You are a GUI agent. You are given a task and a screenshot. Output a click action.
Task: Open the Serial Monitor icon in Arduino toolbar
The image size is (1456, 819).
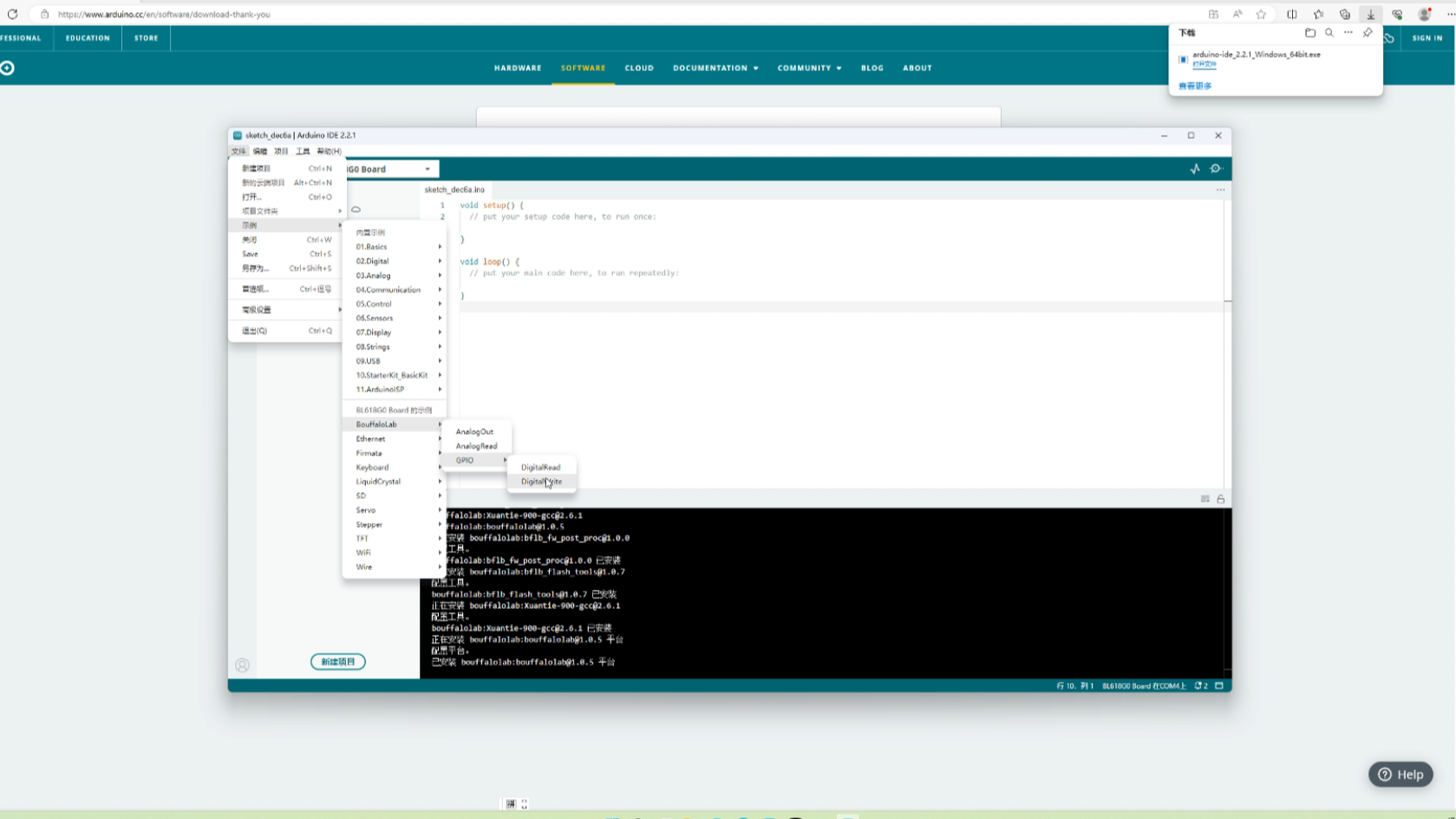click(x=1216, y=168)
